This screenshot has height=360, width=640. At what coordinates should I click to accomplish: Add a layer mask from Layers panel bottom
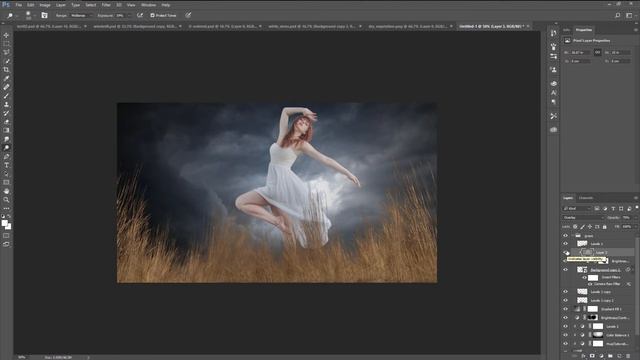[x=592, y=356]
